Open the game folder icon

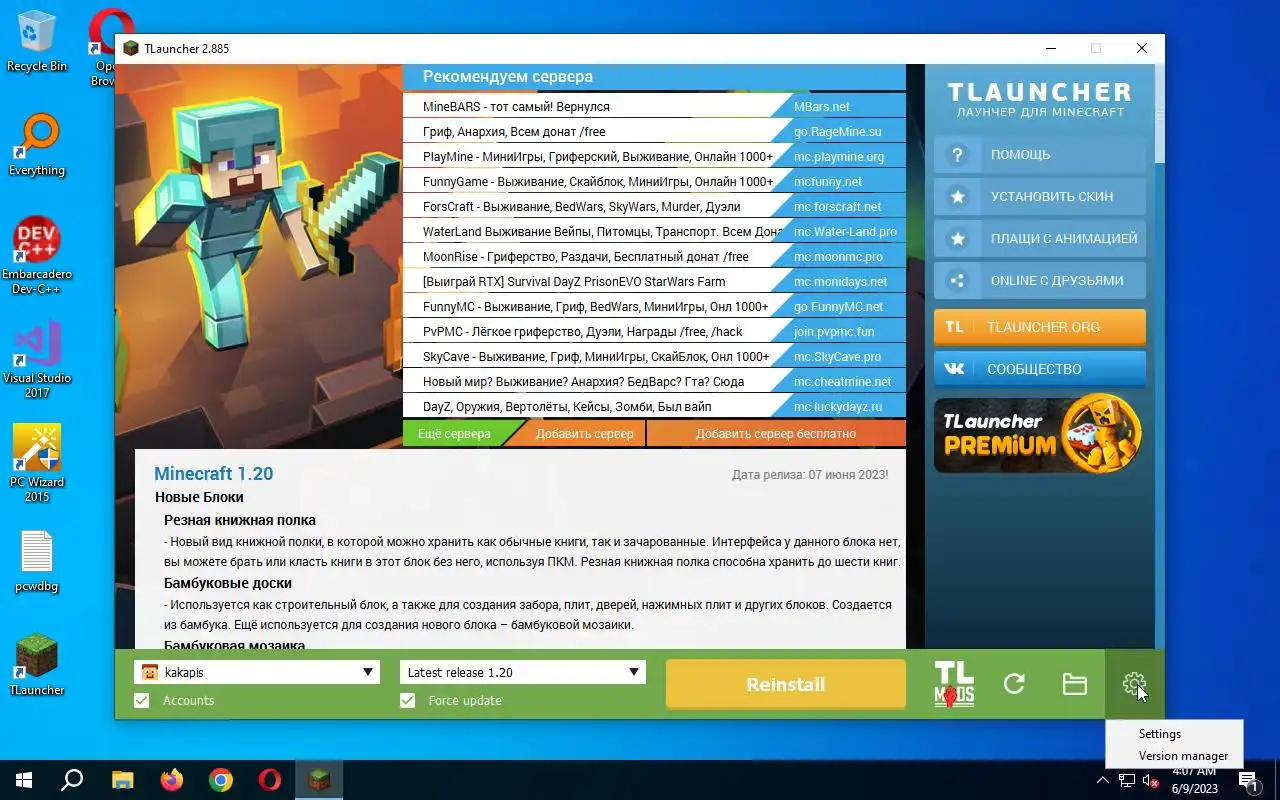pos(1074,684)
